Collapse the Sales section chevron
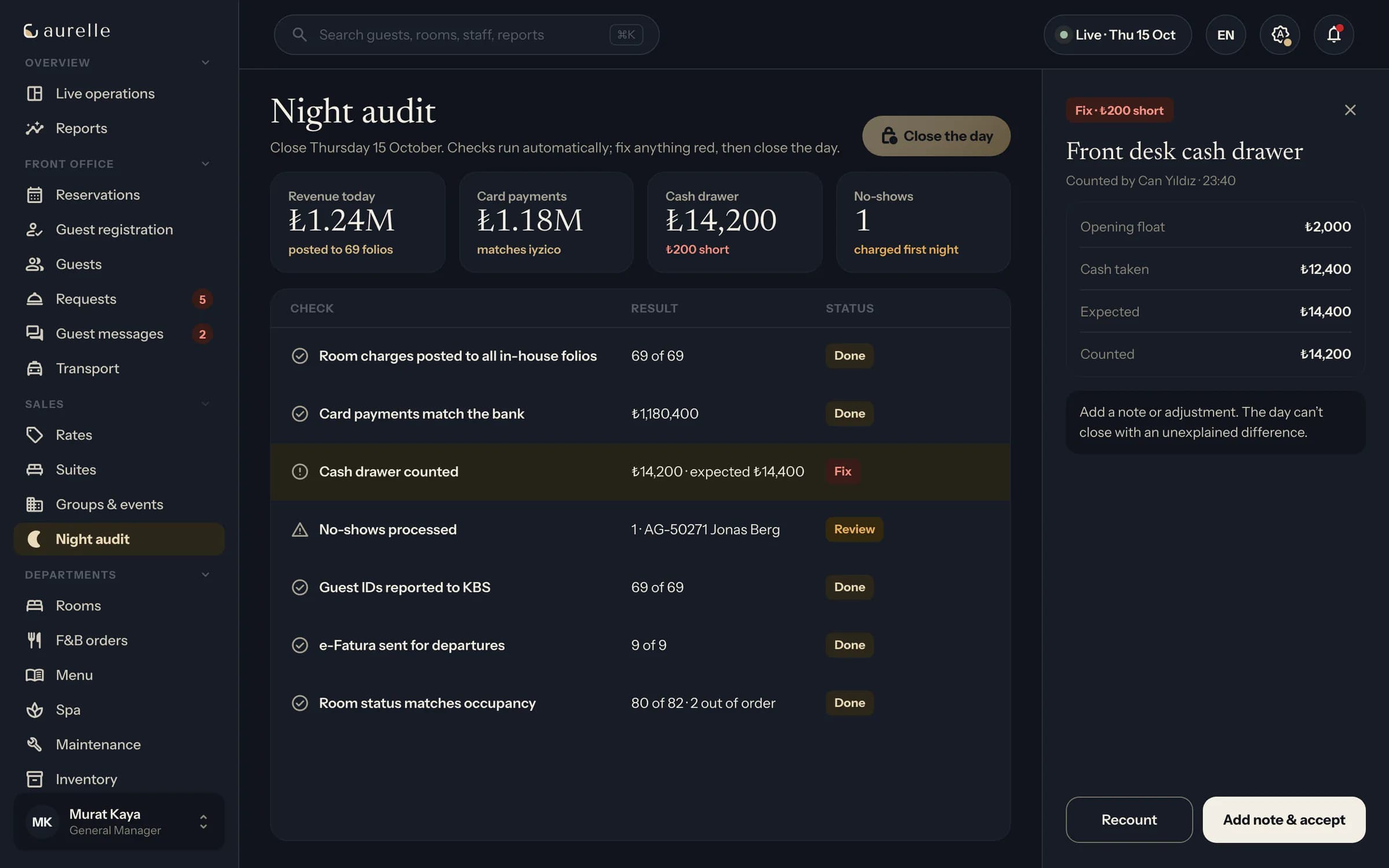This screenshot has height=868, width=1389. (205, 404)
